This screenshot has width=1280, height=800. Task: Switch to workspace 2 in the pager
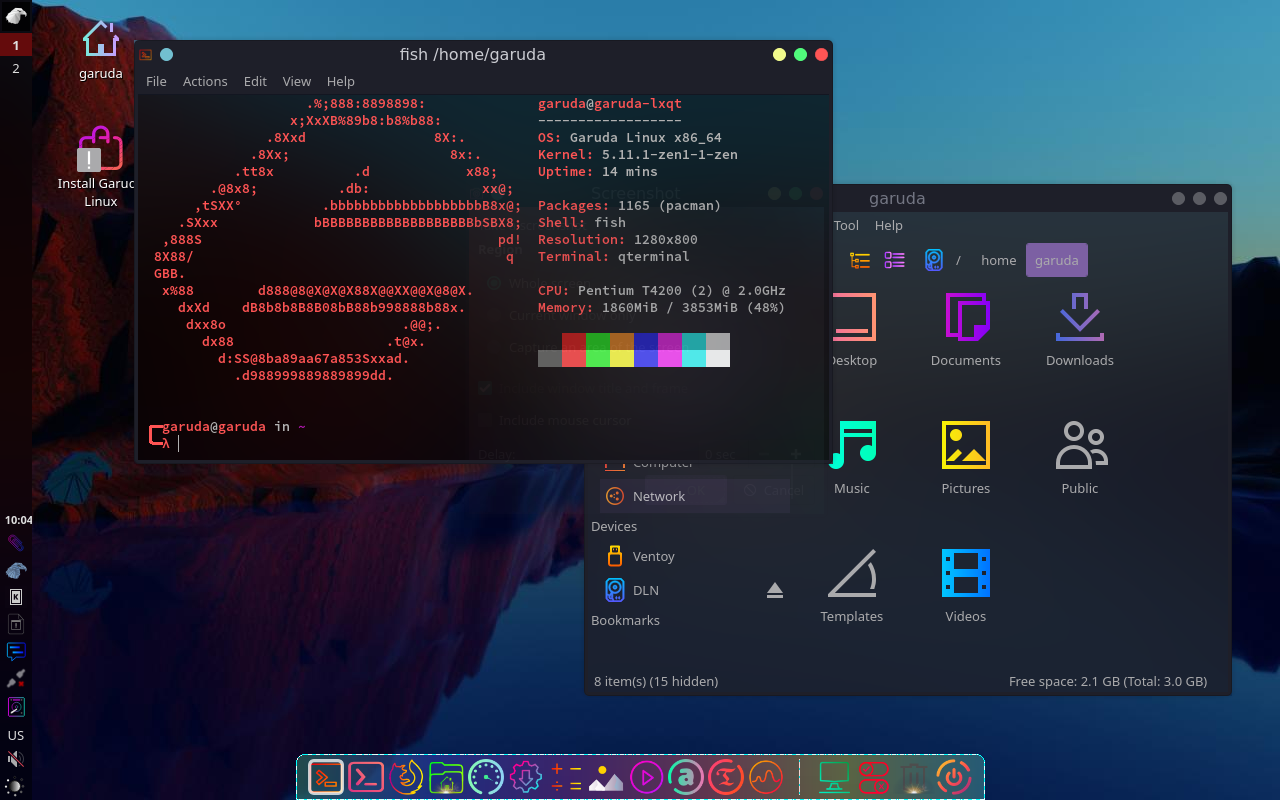[16, 69]
